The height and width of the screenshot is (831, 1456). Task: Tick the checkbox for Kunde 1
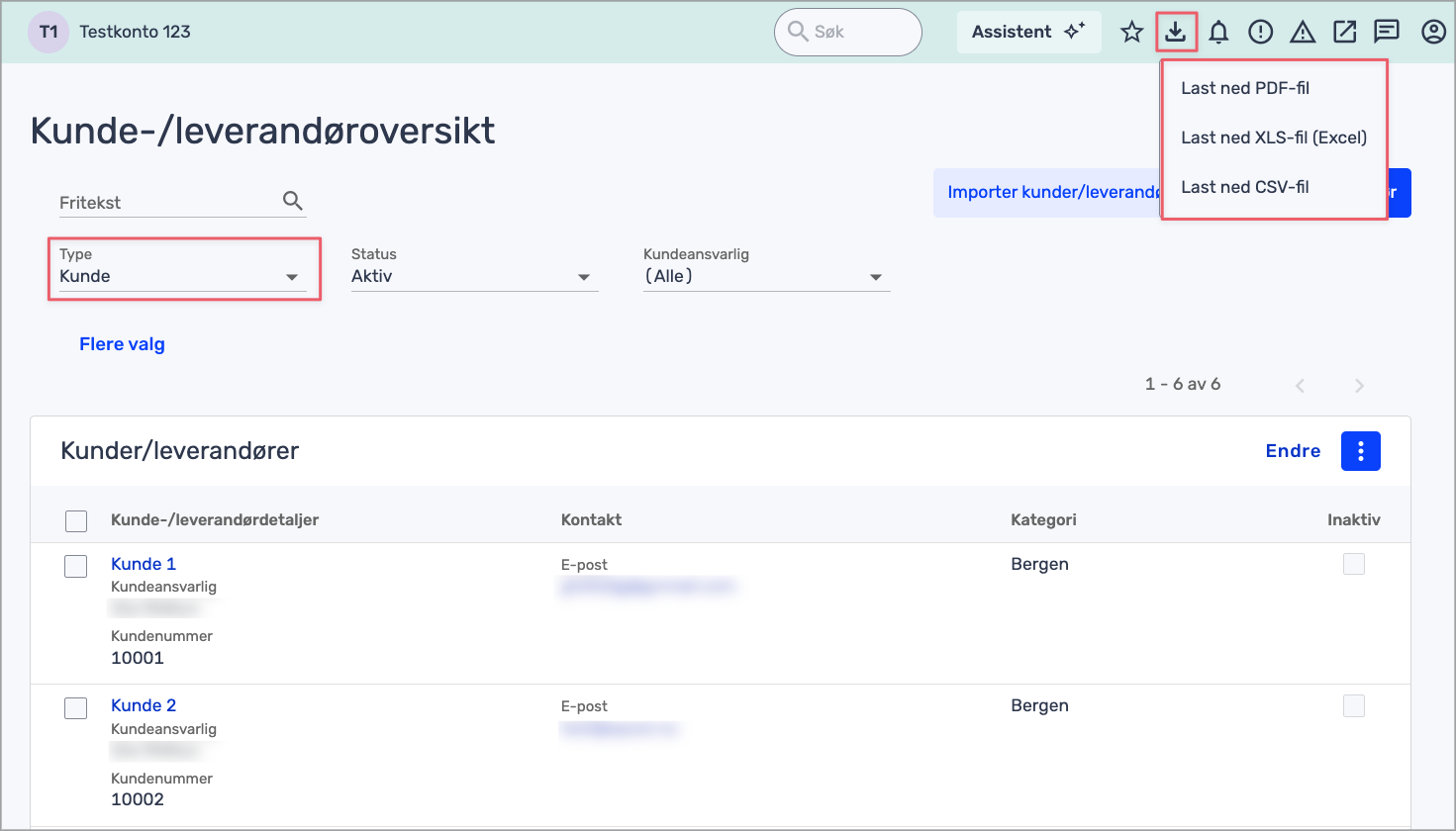[x=76, y=566]
